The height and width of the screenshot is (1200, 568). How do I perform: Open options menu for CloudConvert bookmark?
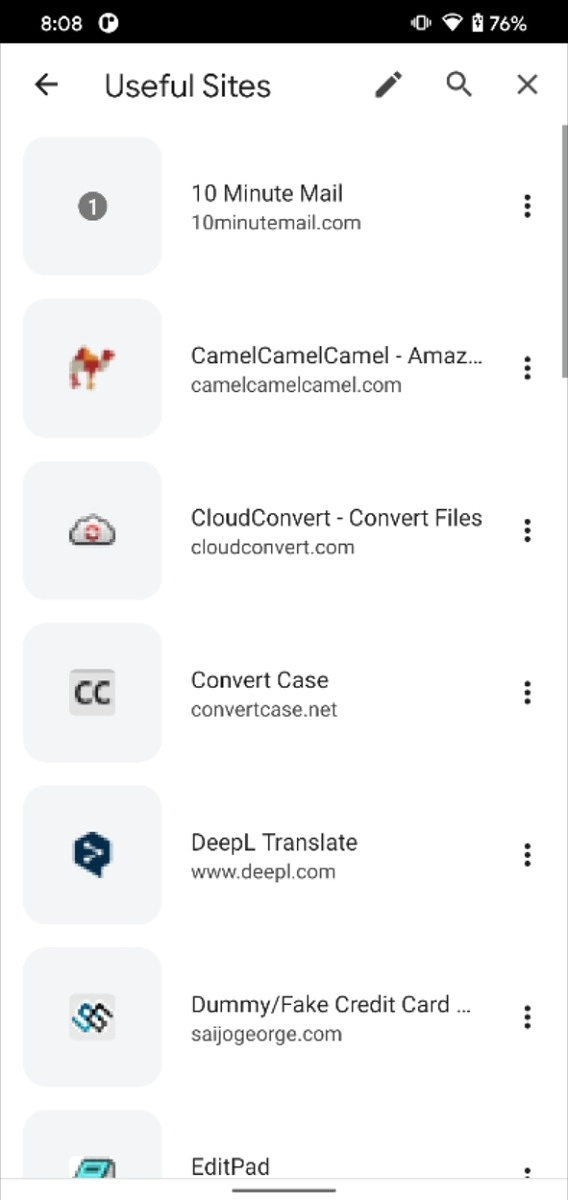[527, 530]
